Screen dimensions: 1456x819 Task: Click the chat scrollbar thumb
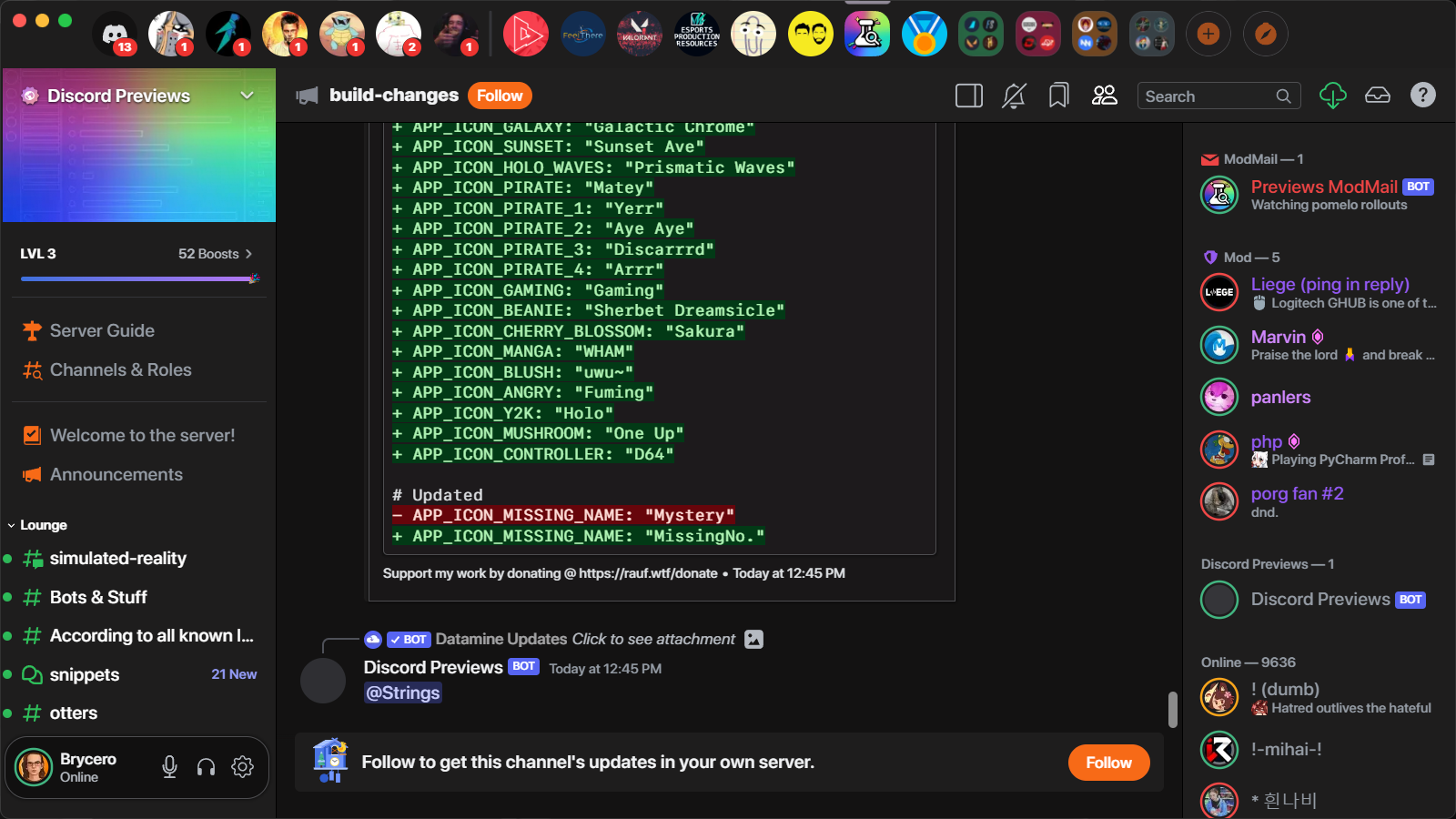[x=1173, y=710]
